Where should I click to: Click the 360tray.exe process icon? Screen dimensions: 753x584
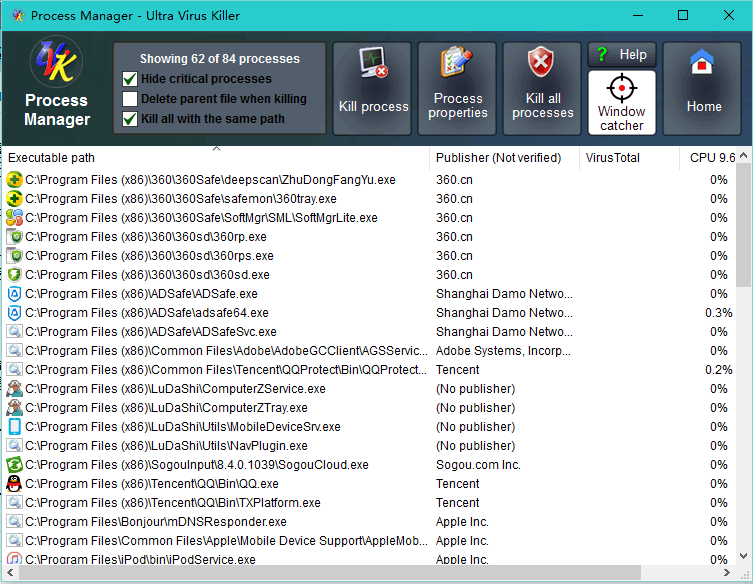[x=15, y=199]
